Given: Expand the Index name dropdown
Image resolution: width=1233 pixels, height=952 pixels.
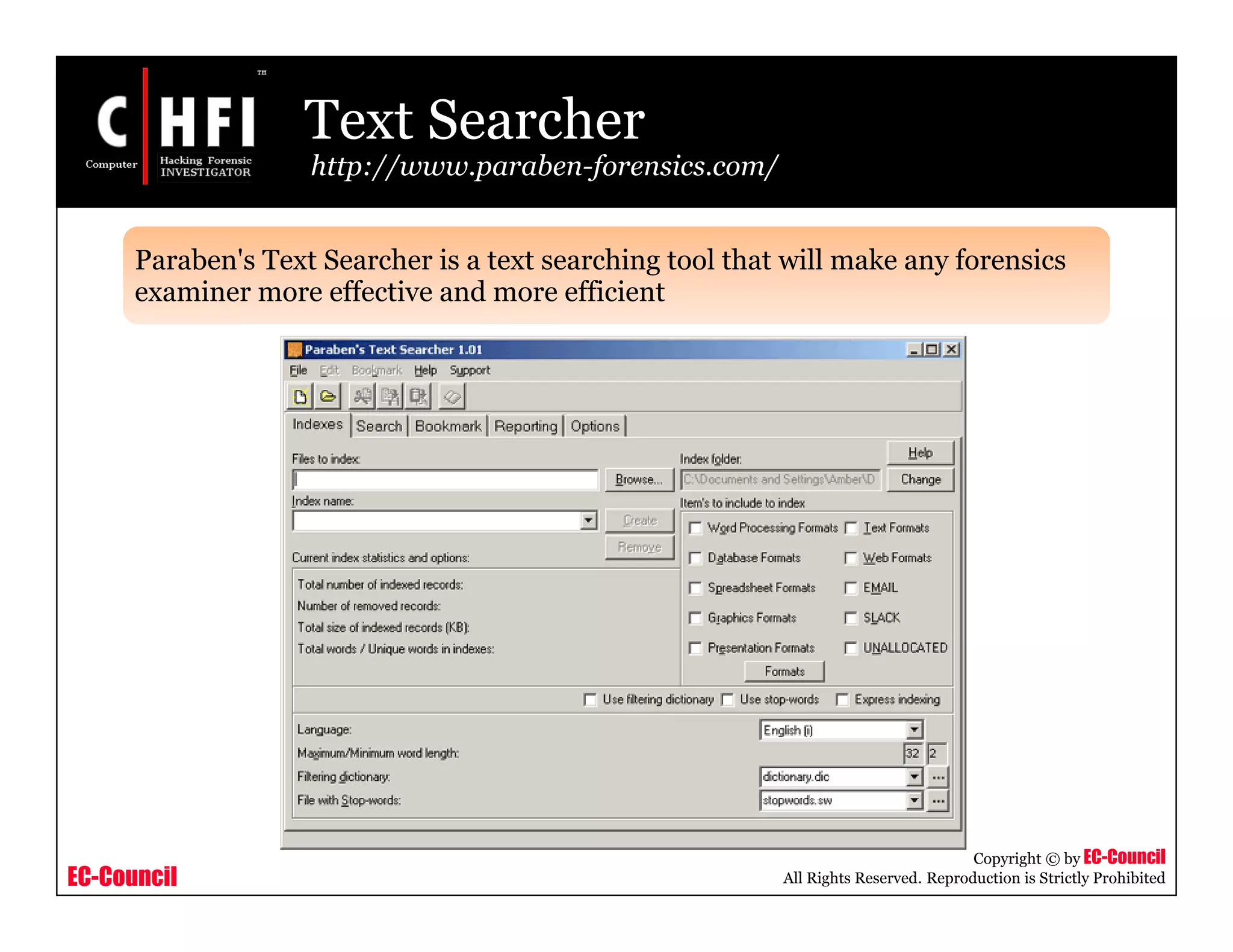Looking at the screenshot, I should [x=588, y=521].
